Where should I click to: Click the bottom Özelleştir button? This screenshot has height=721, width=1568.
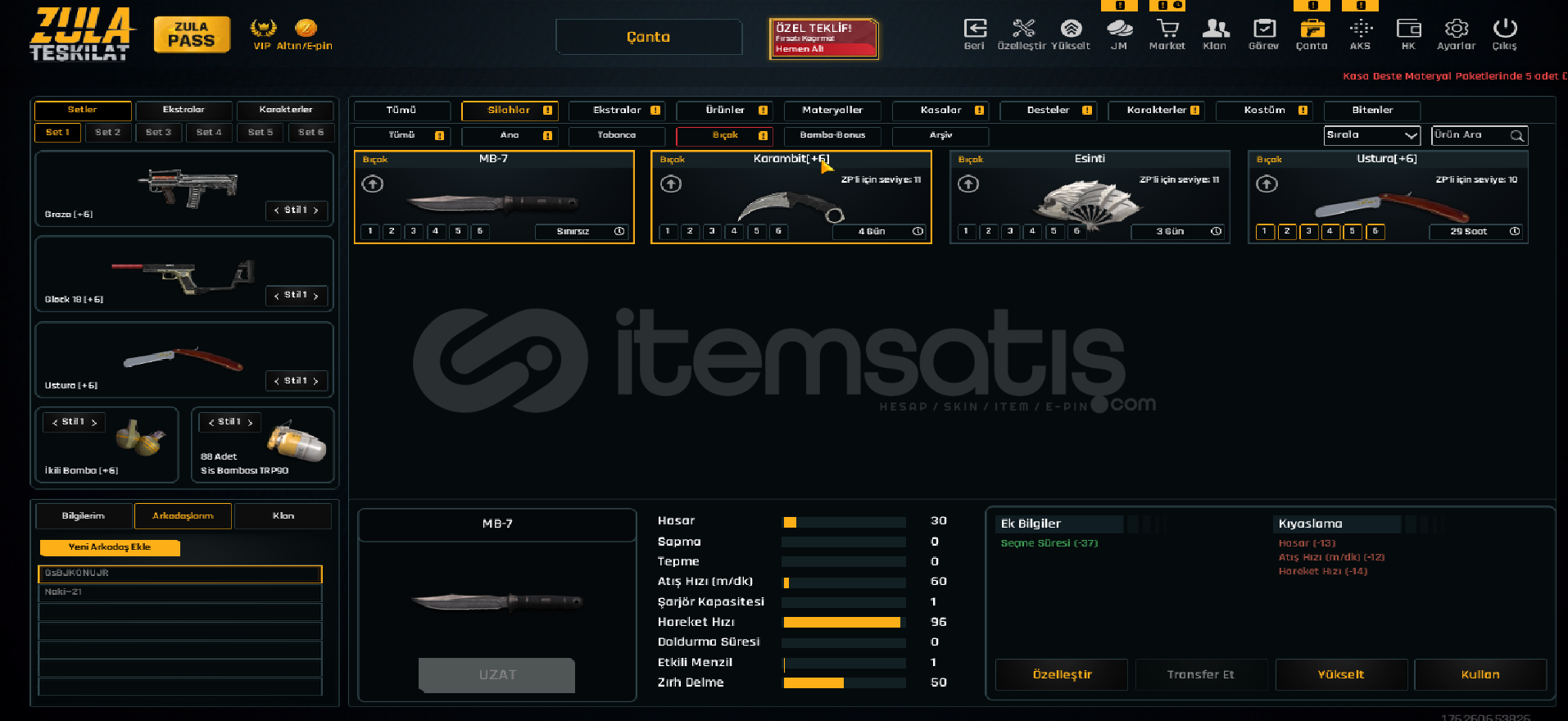(1062, 674)
